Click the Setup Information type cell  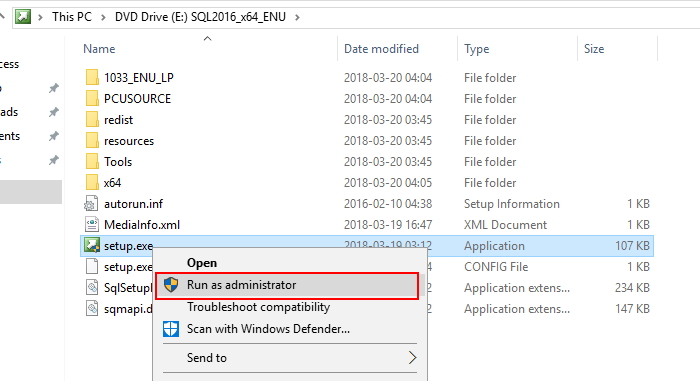point(512,204)
